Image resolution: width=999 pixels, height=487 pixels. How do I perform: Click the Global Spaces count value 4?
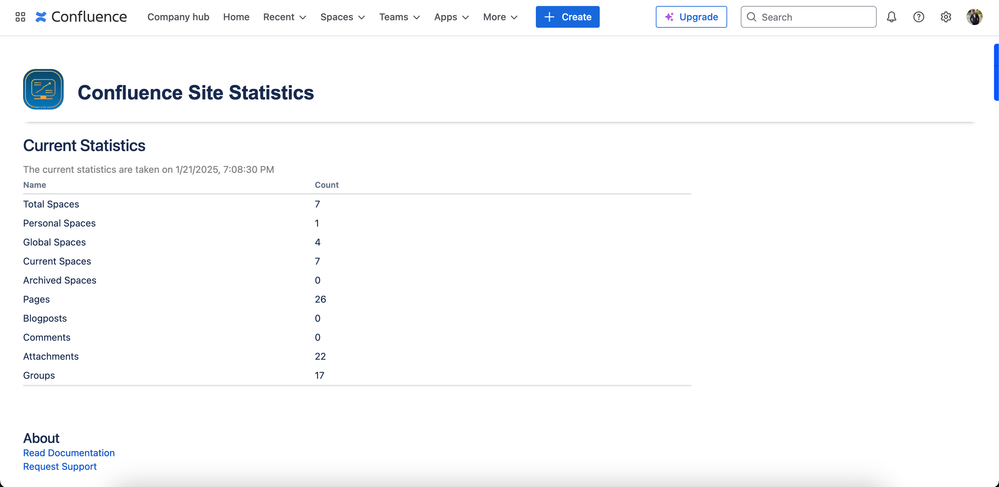(317, 242)
